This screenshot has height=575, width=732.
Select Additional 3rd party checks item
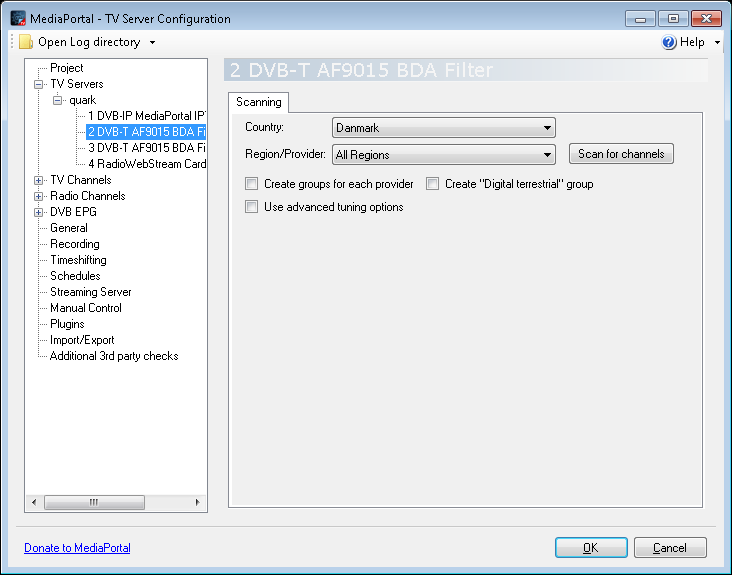[114, 356]
